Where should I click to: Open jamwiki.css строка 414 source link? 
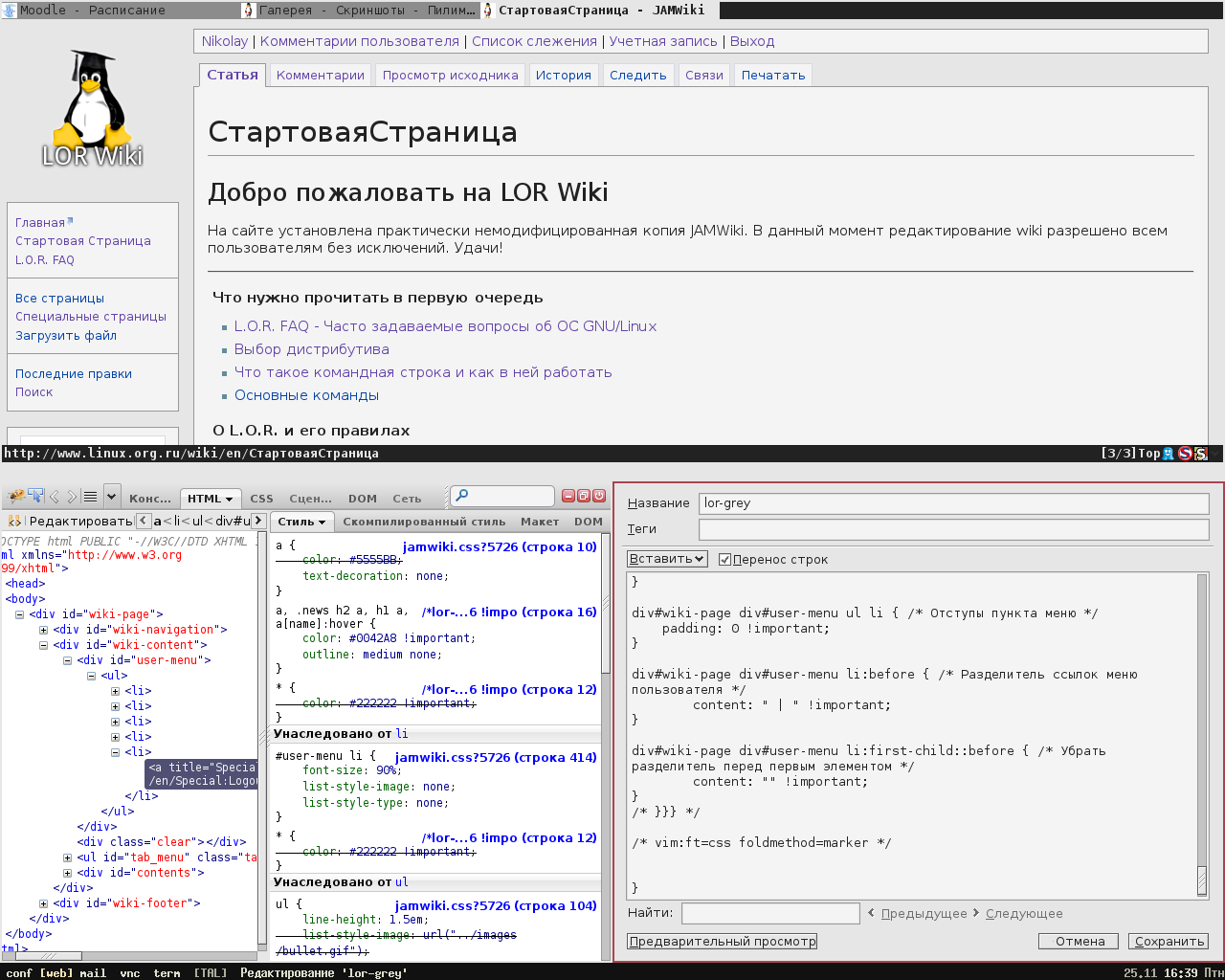496,757
